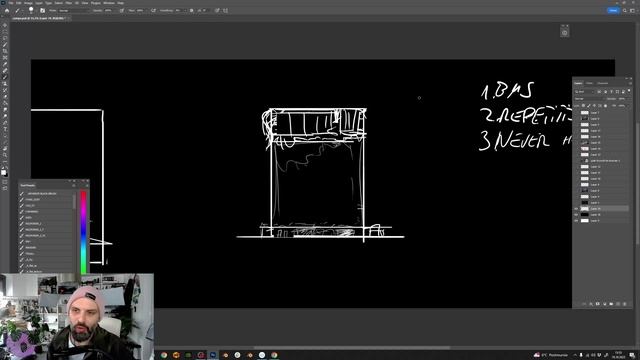Select the Crop tool
The image size is (640, 360).
(x=5, y=51)
